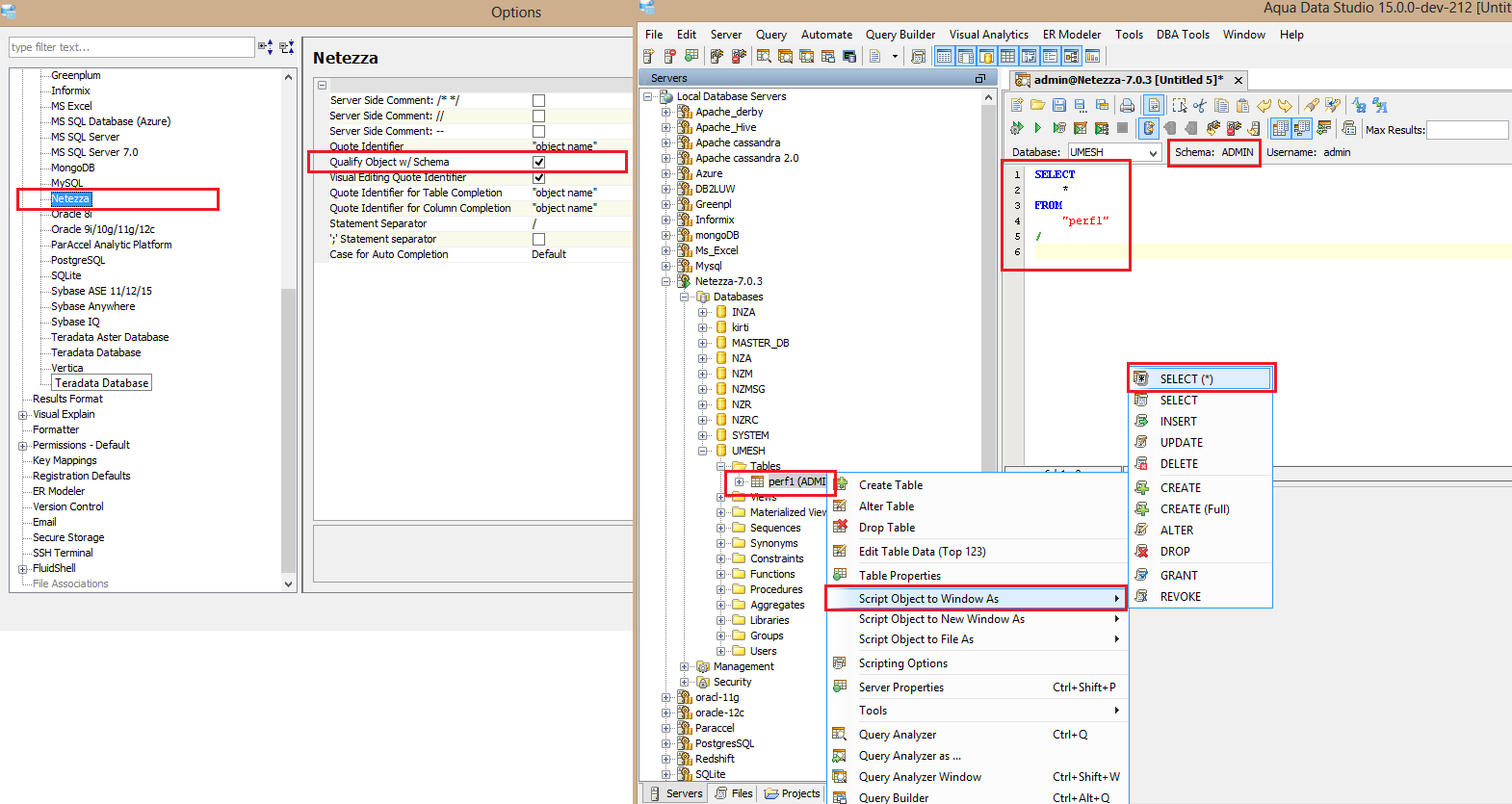
Task: Uncheck Qualify Object w/ Schema checkbox
Action: coord(538,162)
